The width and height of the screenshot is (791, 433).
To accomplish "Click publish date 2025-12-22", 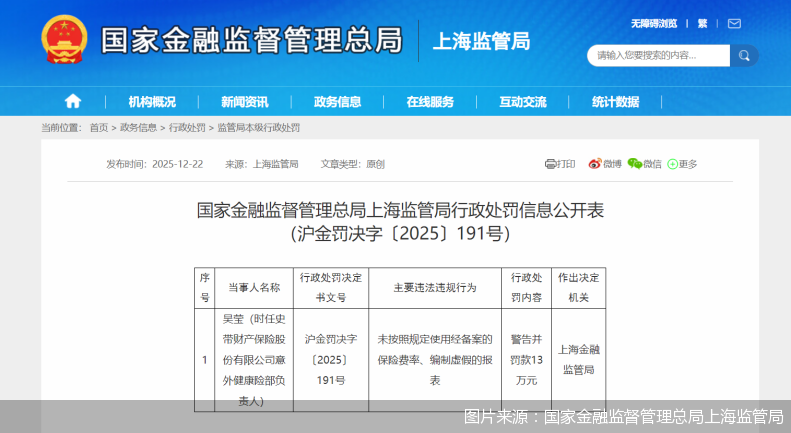I will click(178, 164).
